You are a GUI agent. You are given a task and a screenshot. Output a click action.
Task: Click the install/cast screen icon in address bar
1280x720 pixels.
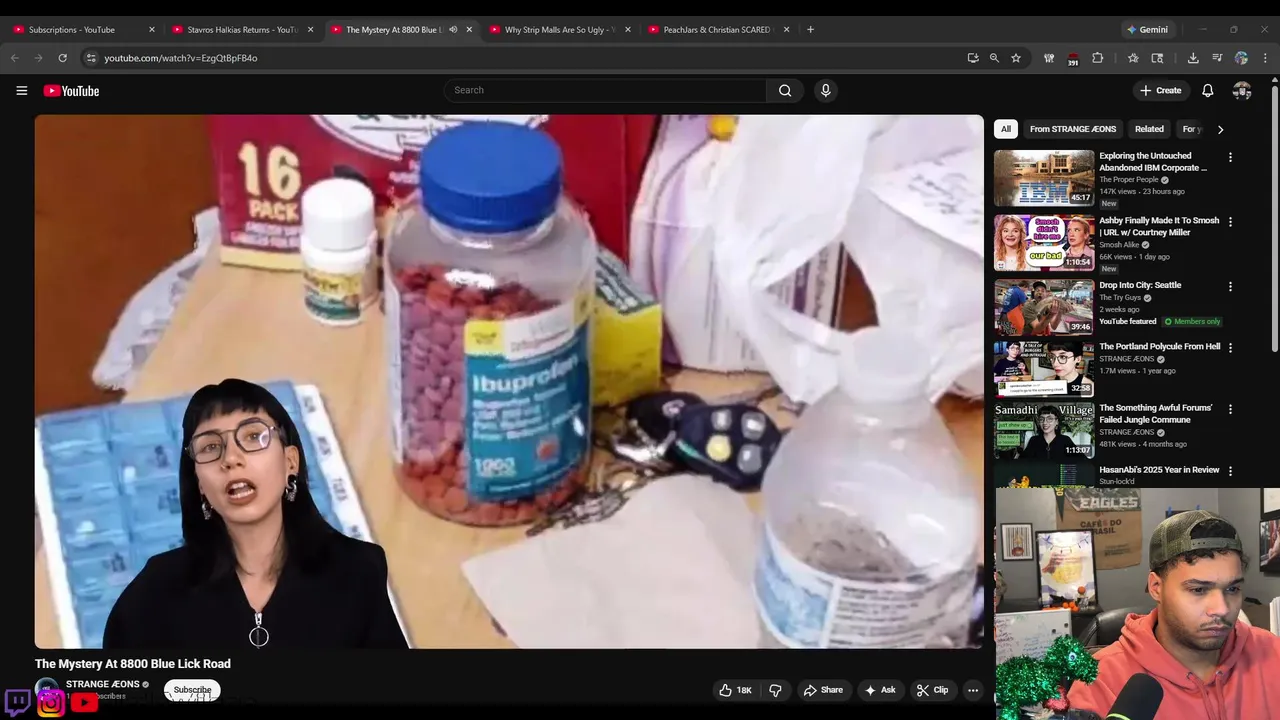click(x=973, y=58)
